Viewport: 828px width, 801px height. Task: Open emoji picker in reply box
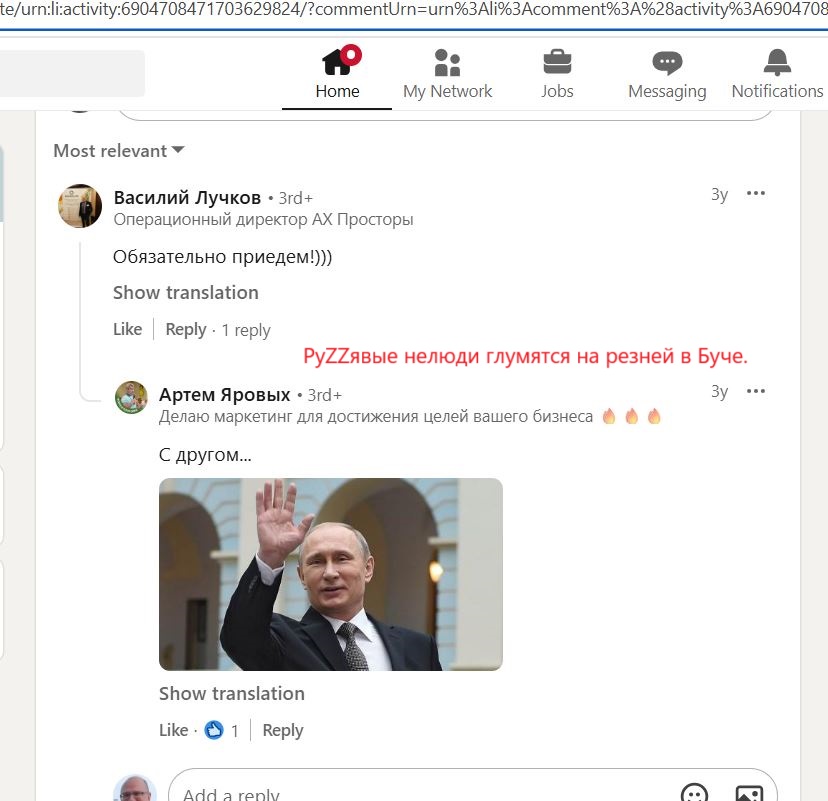pyautogui.click(x=694, y=792)
